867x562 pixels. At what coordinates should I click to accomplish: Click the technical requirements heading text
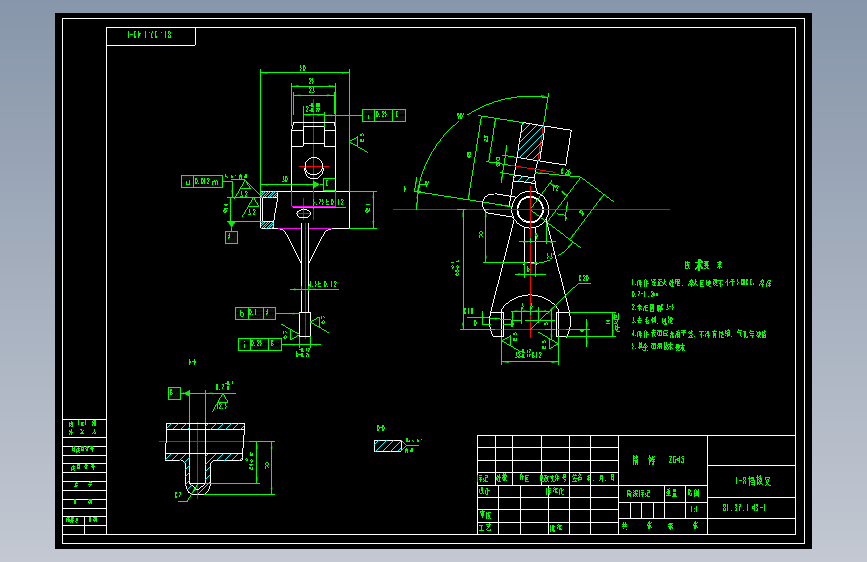703,265
